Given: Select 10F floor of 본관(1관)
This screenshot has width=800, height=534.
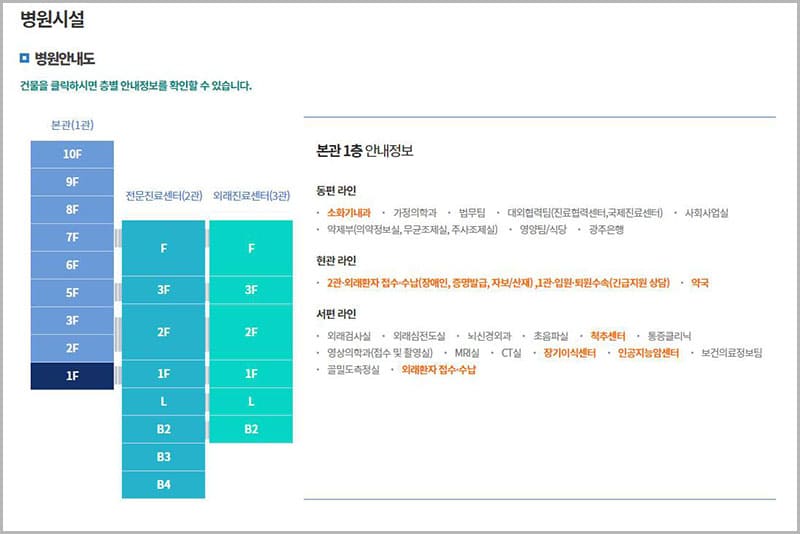Looking at the screenshot, I should 72,154.
